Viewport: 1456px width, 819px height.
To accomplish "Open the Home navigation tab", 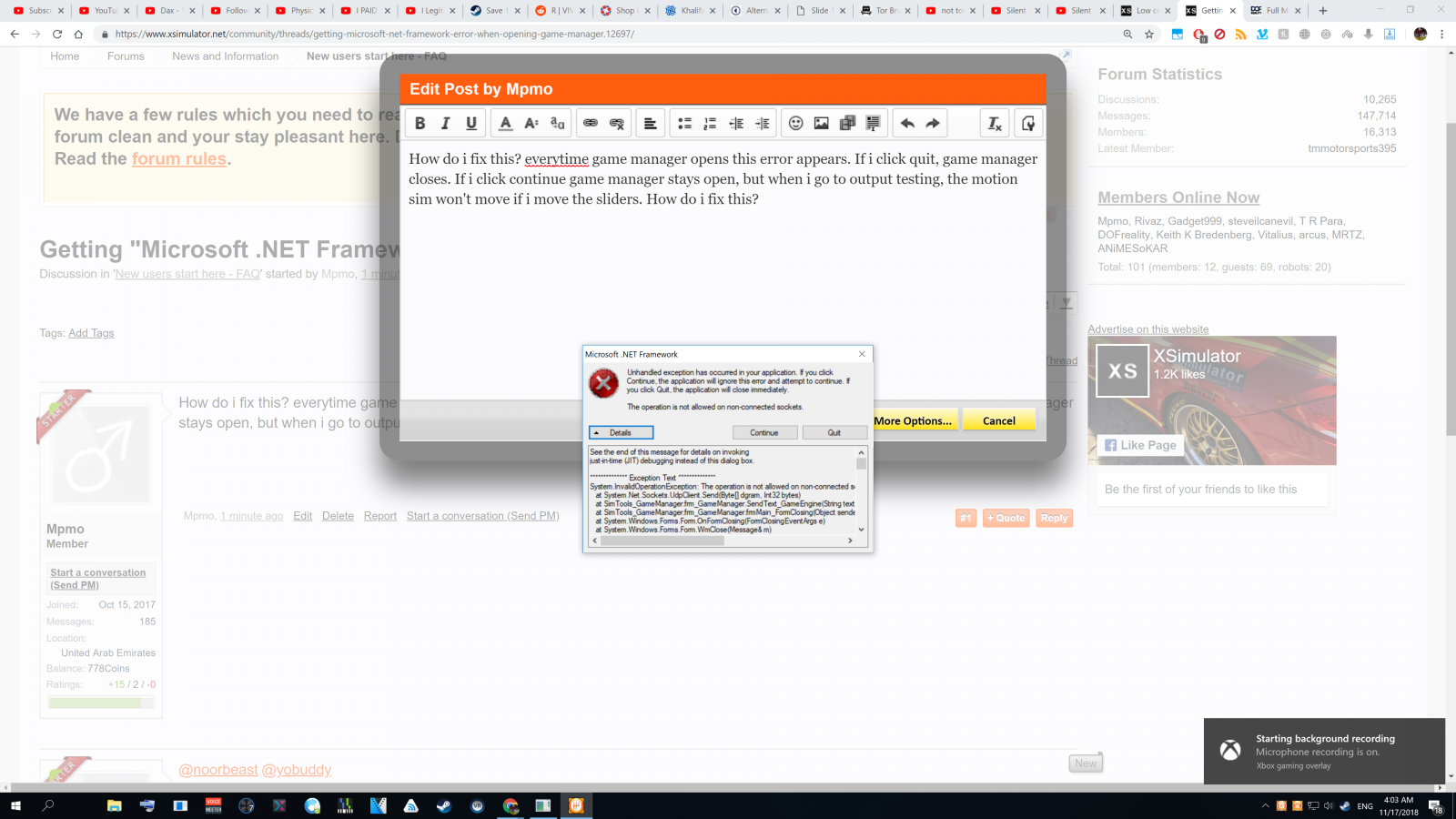I will click(65, 56).
